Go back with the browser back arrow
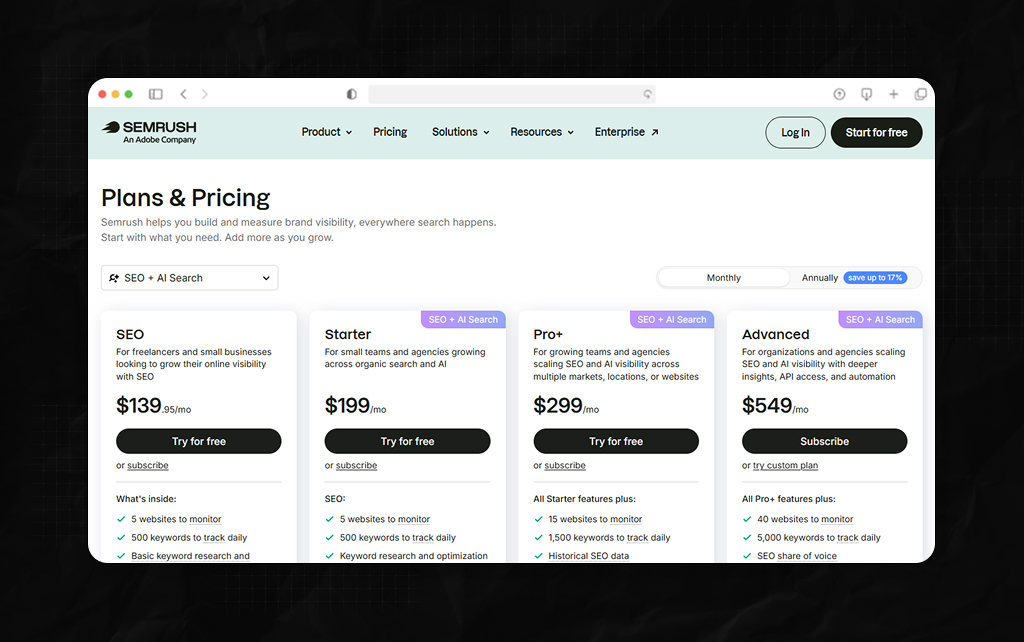The image size is (1024, 642). coord(184,94)
